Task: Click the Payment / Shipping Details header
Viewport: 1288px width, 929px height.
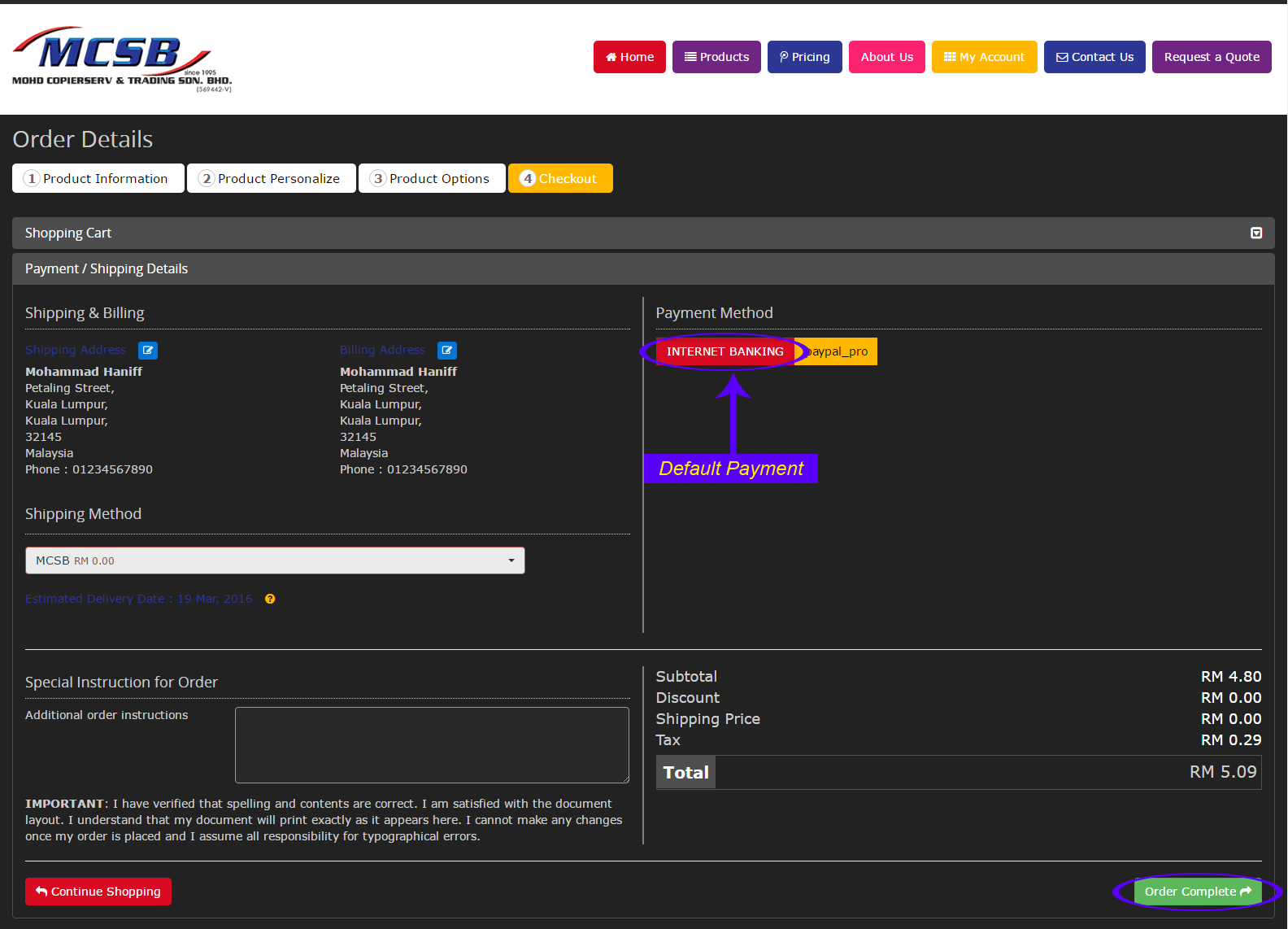Action: tap(643, 268)
